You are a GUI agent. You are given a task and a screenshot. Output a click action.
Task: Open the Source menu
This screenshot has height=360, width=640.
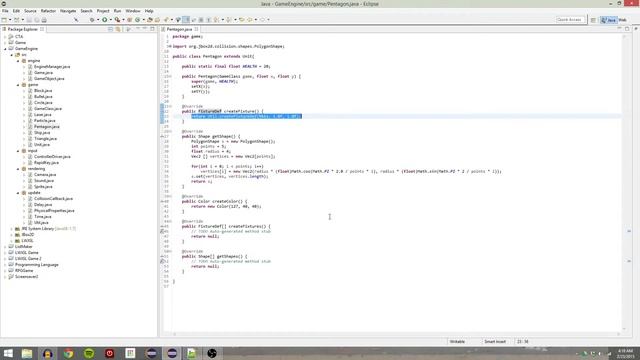click(x=30, y=11)
